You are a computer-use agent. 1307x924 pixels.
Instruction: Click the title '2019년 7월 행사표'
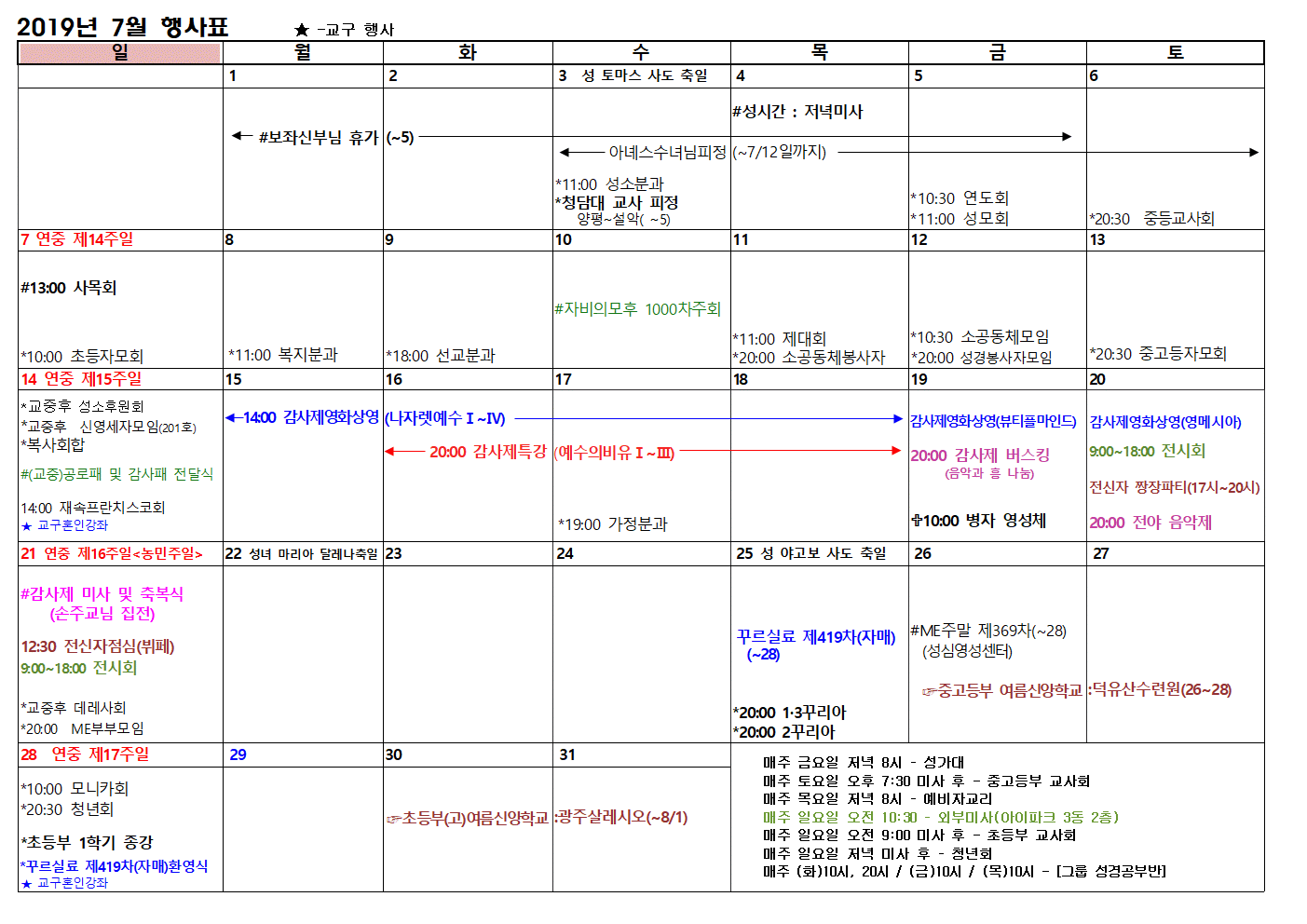pyautogui.click(x=123, y=27)
